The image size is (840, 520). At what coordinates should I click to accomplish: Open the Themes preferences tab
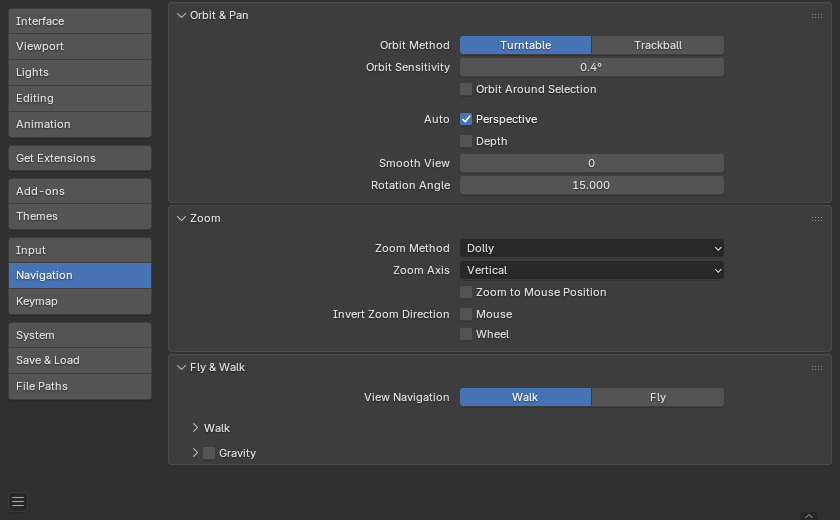[x=80, y=216]
